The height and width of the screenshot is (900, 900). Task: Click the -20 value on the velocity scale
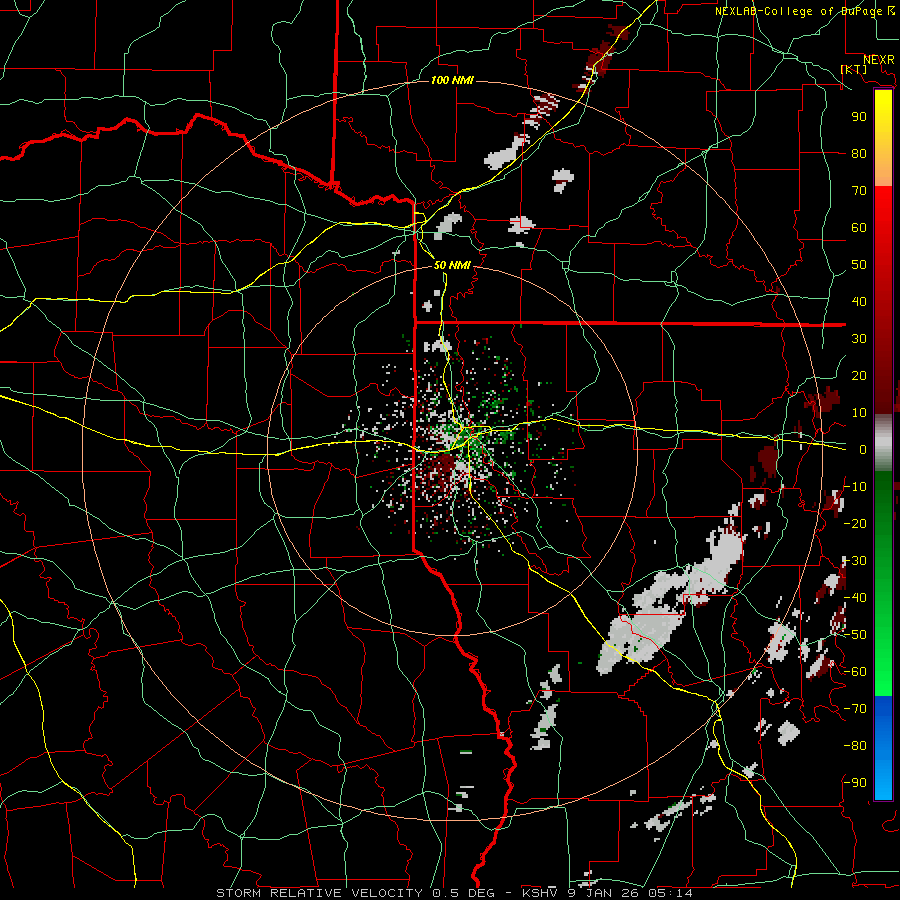855,524
